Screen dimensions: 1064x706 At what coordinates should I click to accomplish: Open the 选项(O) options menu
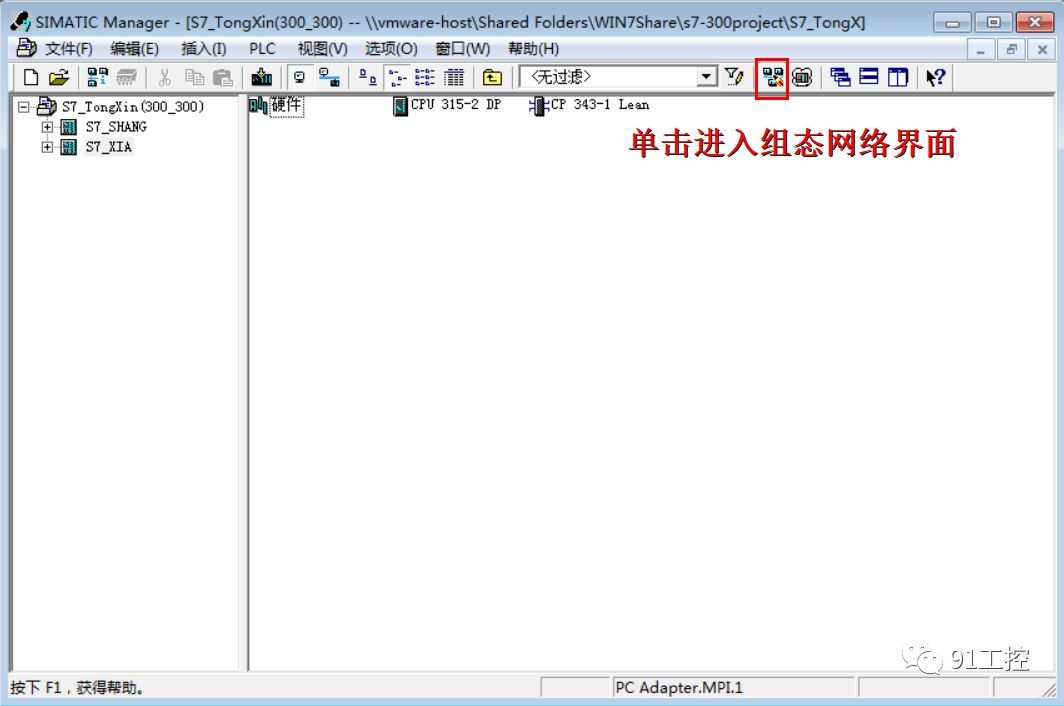[390, 49]
